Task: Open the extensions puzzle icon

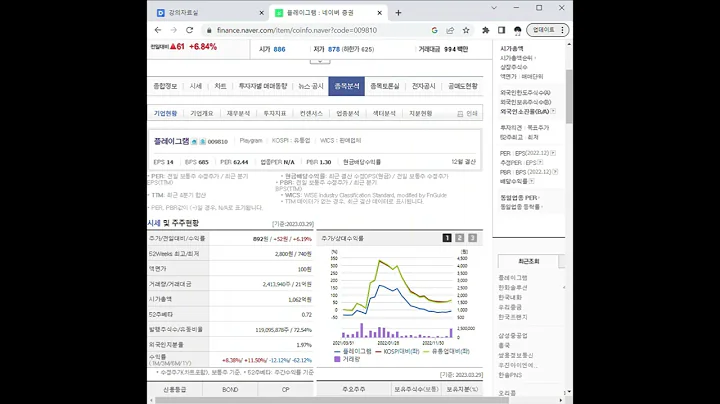Action: tap(485, 30)
